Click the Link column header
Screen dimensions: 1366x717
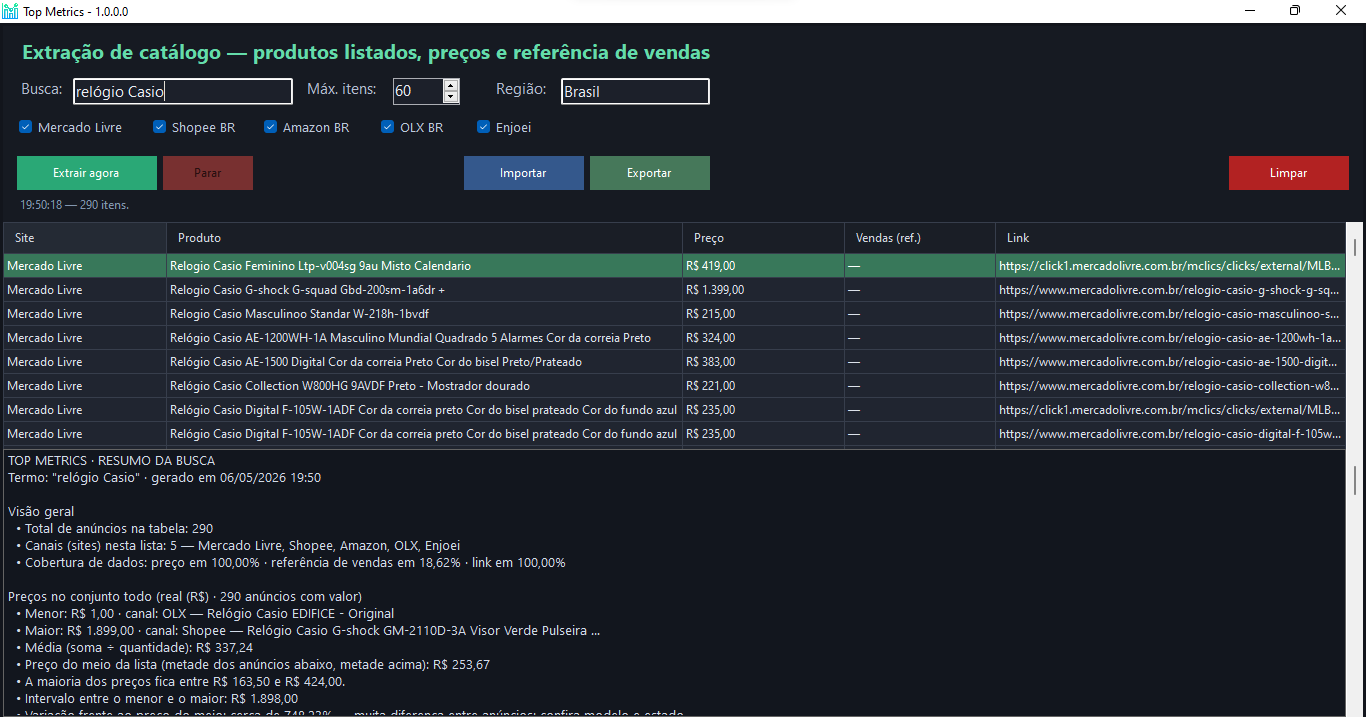(1170, 238)
